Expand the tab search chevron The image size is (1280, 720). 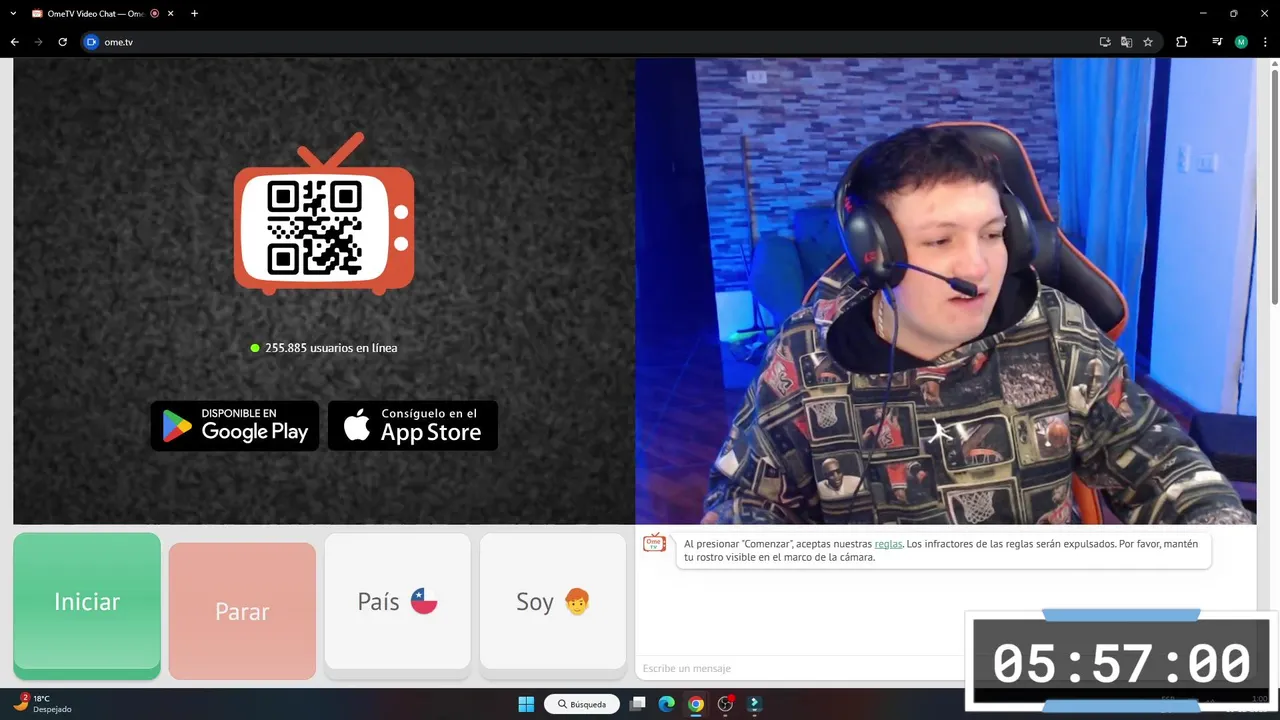(14, 13)
